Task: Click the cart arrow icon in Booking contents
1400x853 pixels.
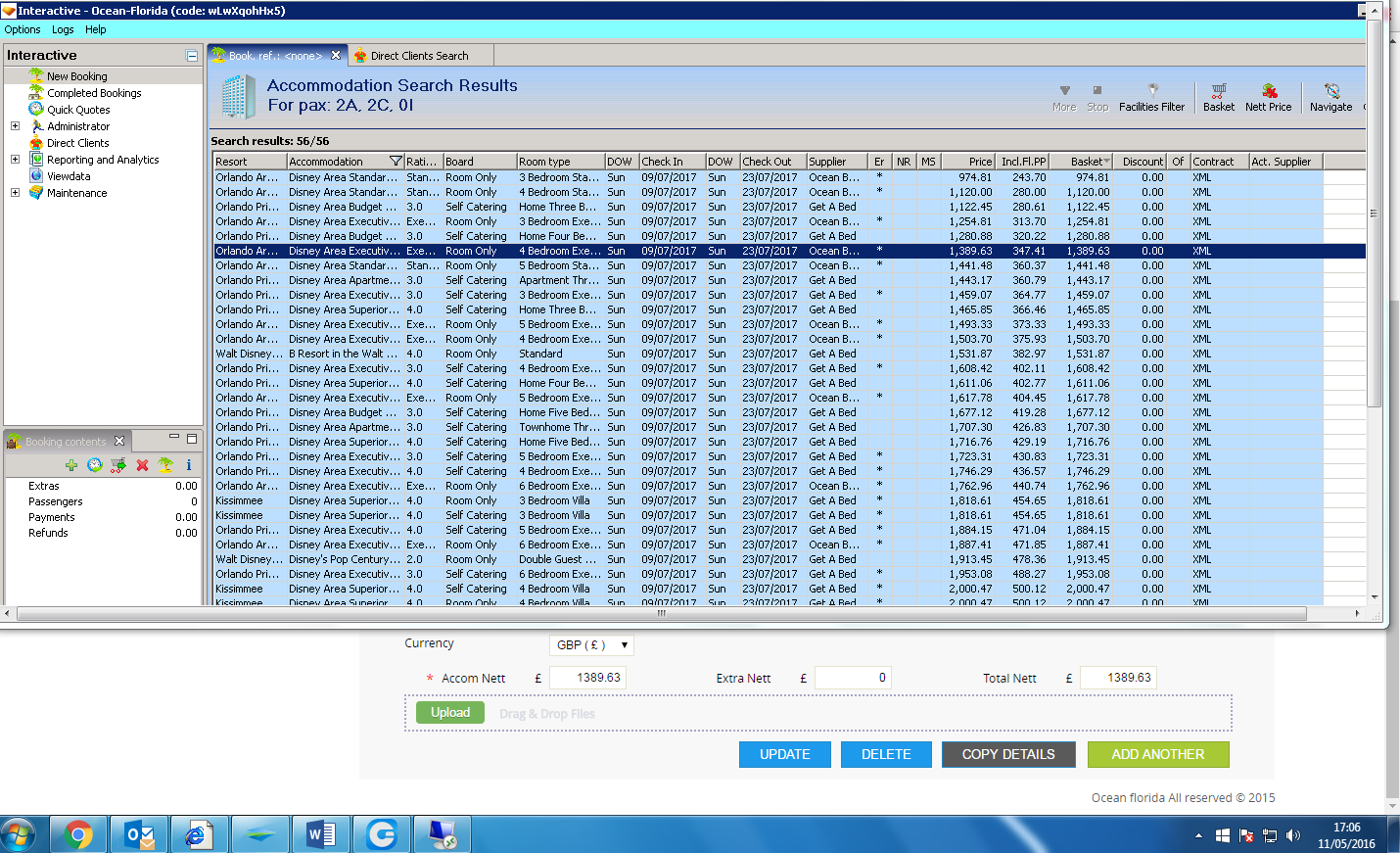Action: pos(118,465)
